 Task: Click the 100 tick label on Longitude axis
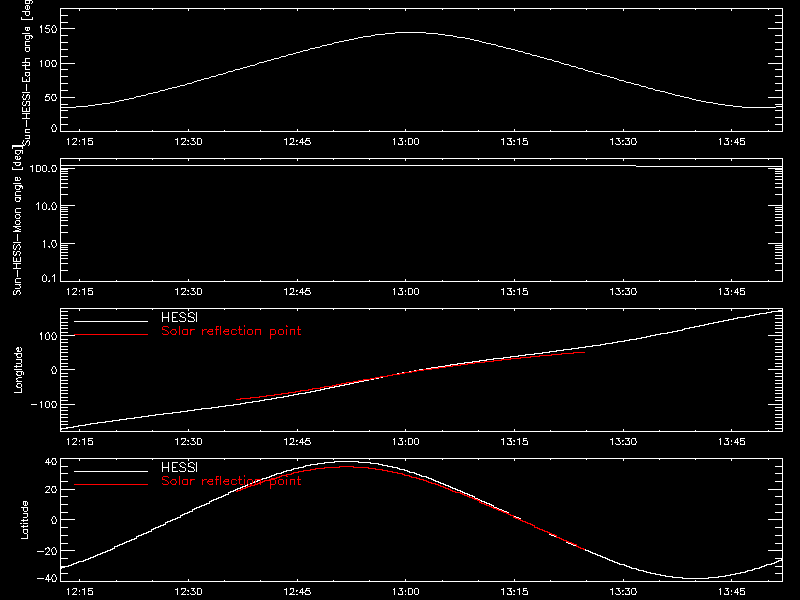[x=47, y=336]
